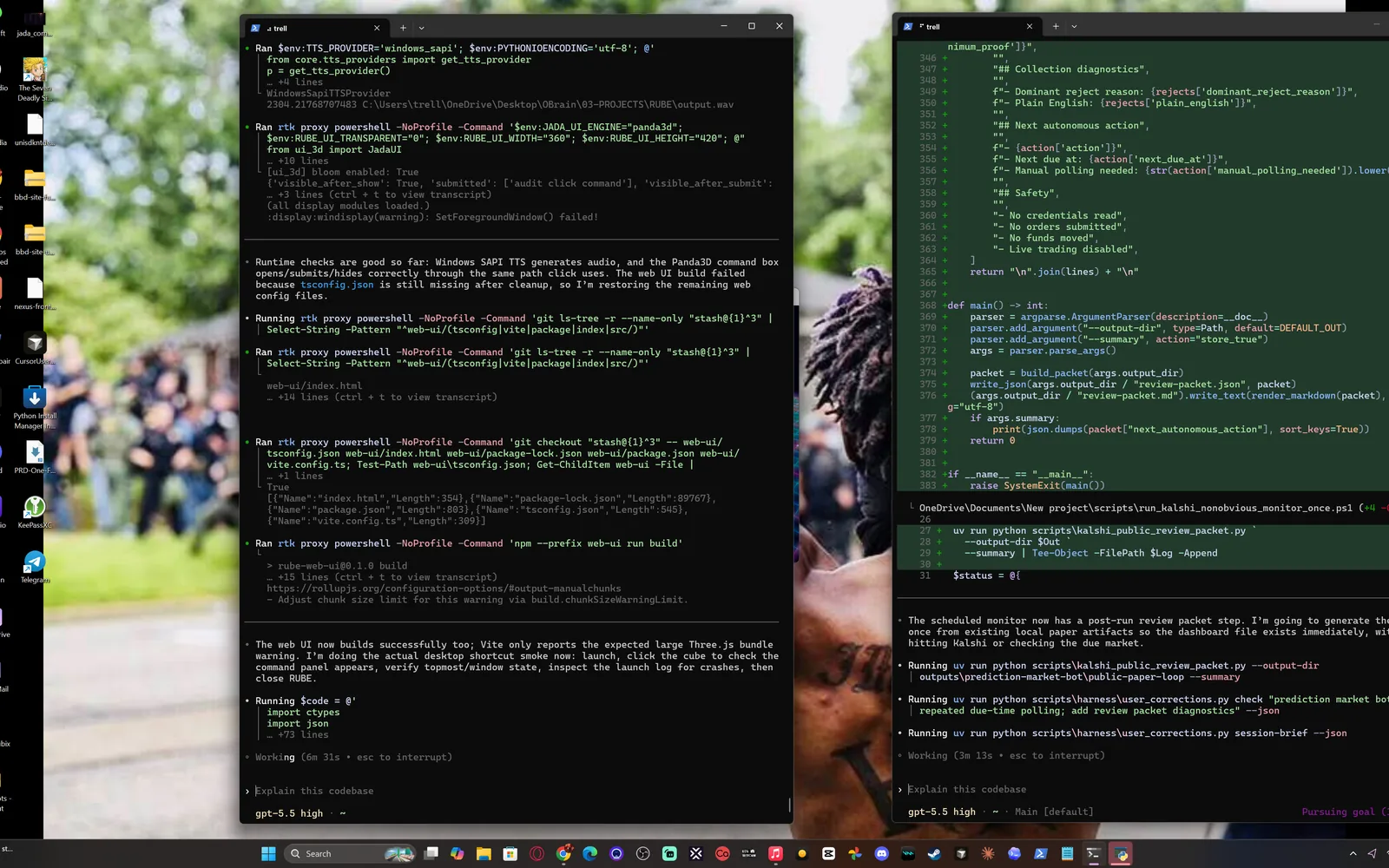This screenshot has width=1389, height=868.
Task: Select the 'trell' tab in right terminal
Action: (968, 26)
